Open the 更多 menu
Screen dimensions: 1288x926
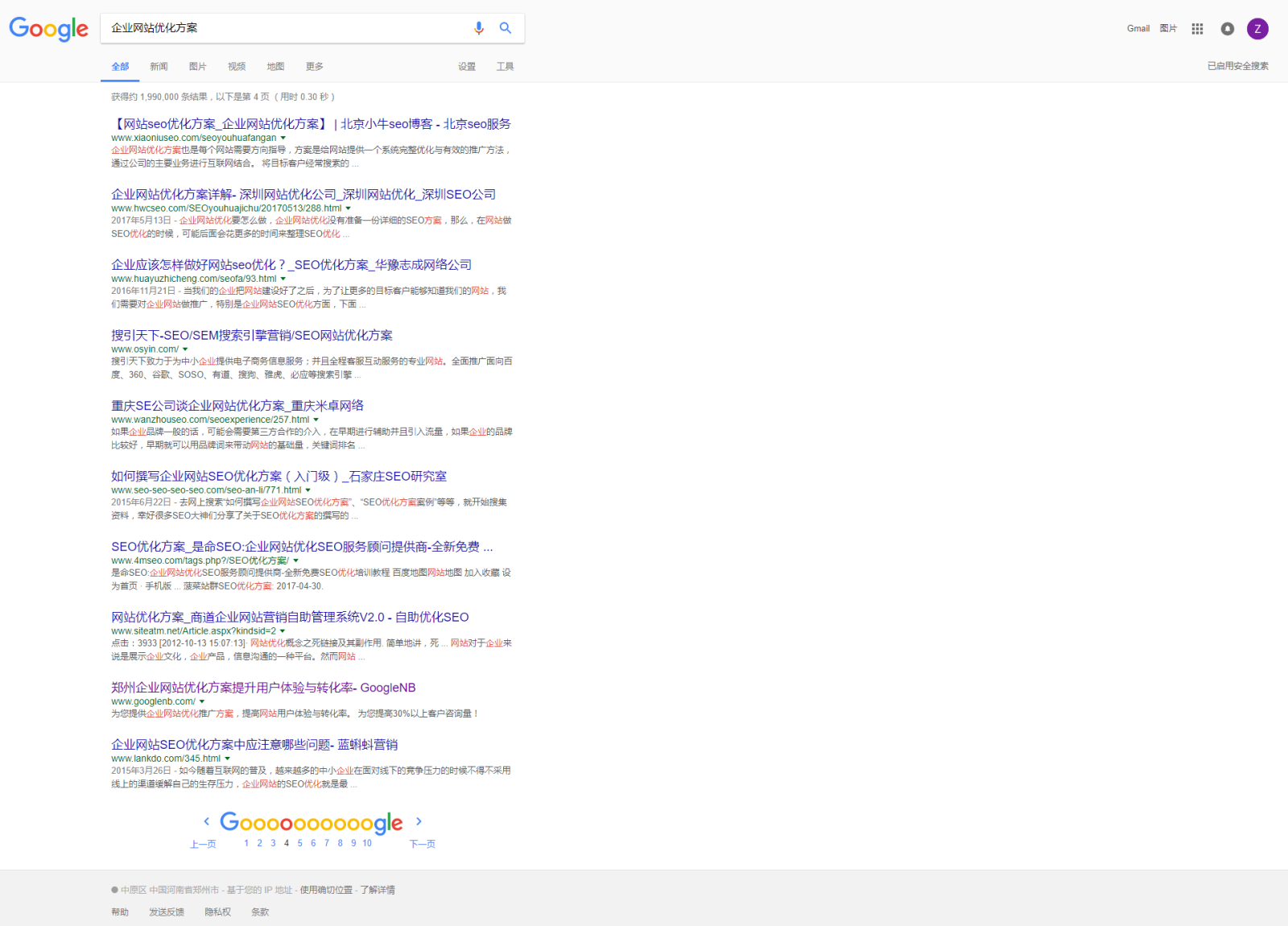tap(315, 67)
